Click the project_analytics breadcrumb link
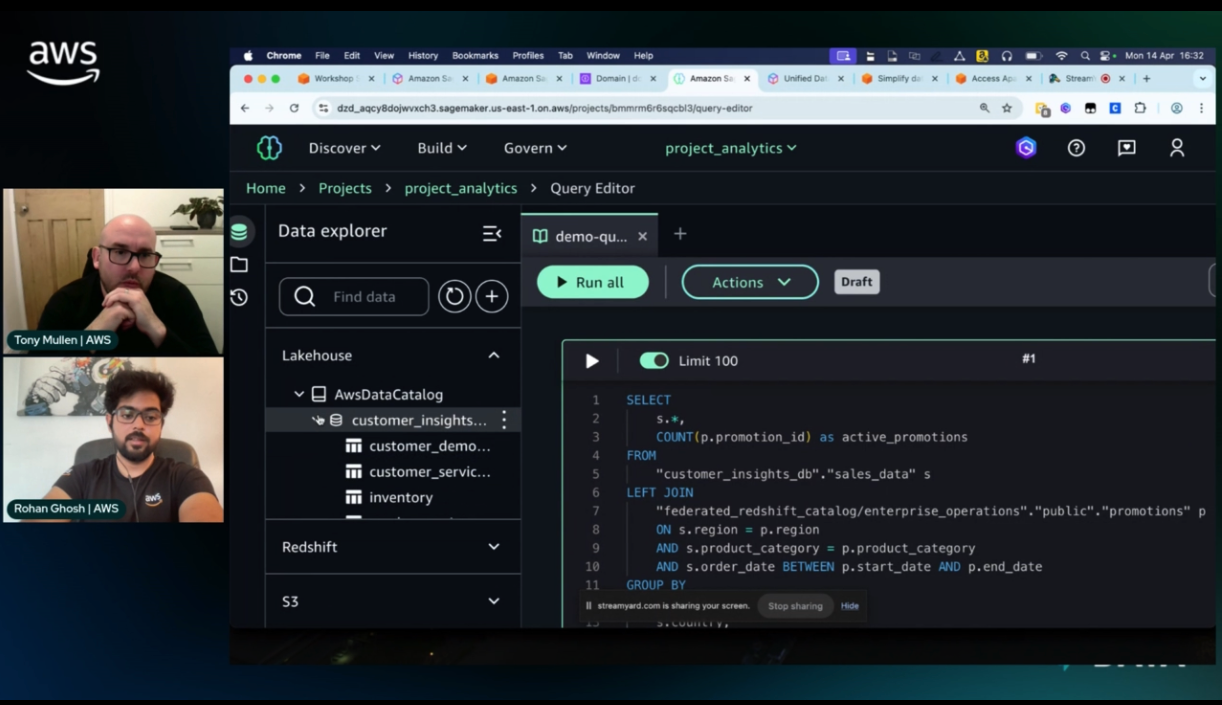This screenshot has height=705, width=1222. coord(460,188)
